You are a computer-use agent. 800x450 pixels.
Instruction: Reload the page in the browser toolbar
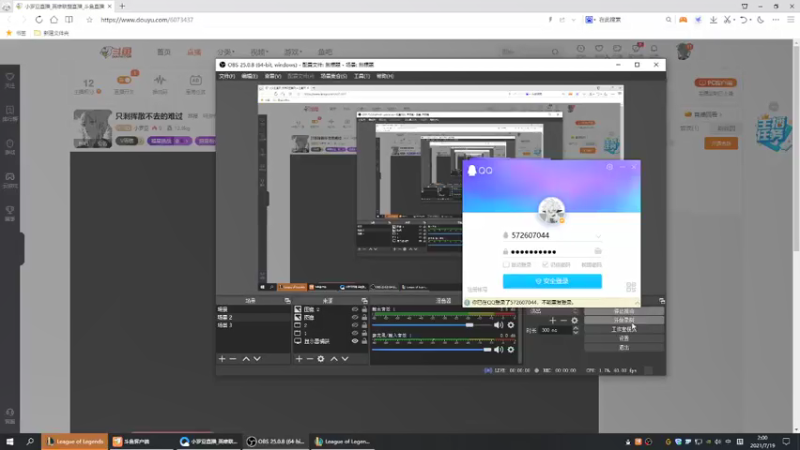coord(39,20)
